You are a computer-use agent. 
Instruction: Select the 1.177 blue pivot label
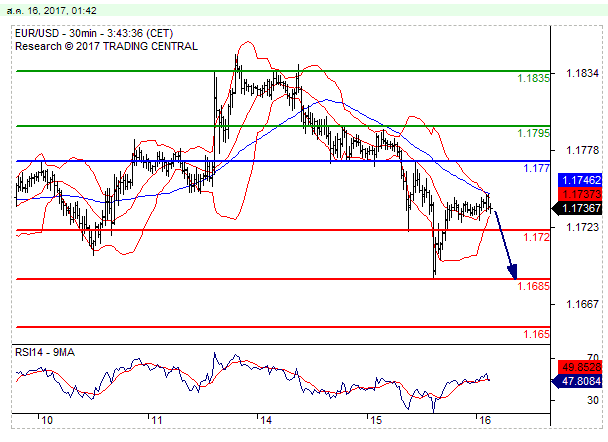coord(536,168)
